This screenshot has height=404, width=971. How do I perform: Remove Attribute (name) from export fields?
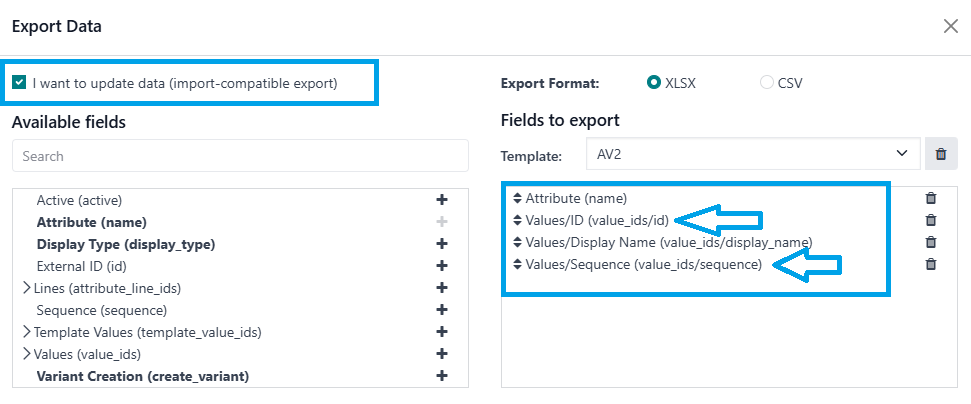click(x=930, y=199)
